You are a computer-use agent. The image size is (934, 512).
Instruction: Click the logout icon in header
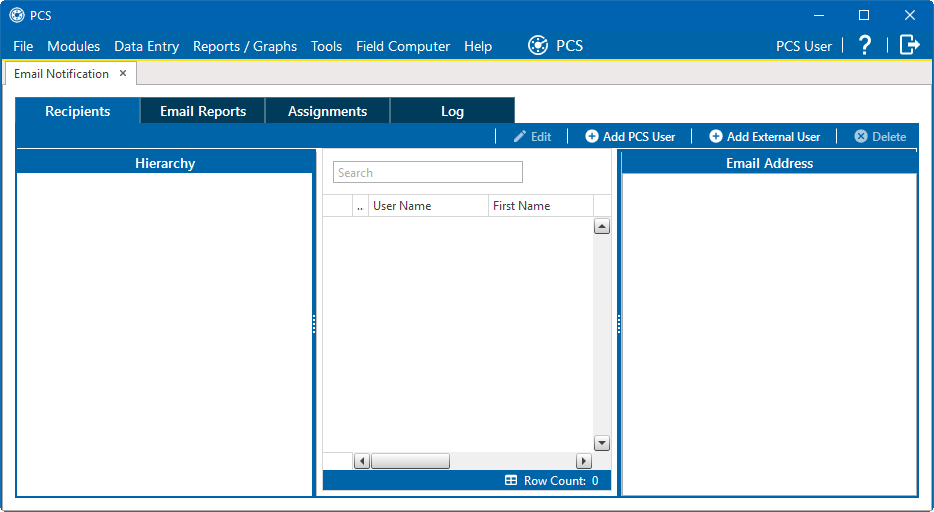tap(909, 45)
